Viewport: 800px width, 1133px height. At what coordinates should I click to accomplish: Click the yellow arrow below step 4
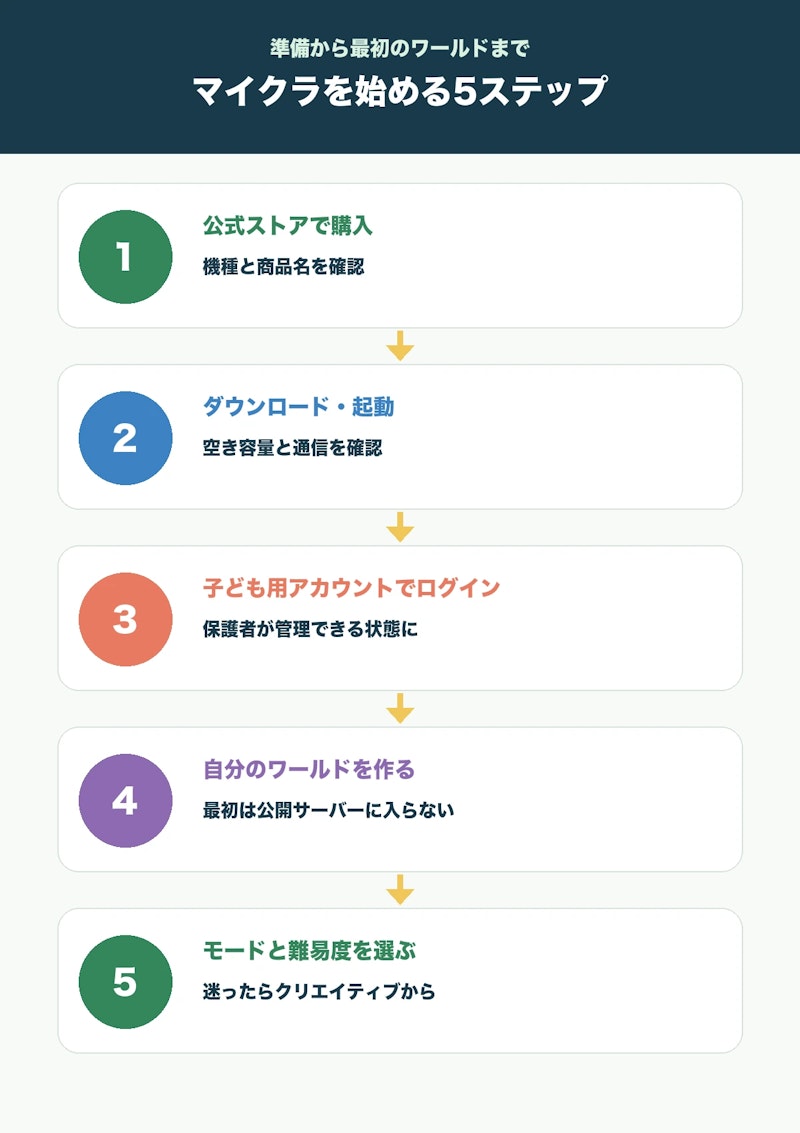point(400,890)
